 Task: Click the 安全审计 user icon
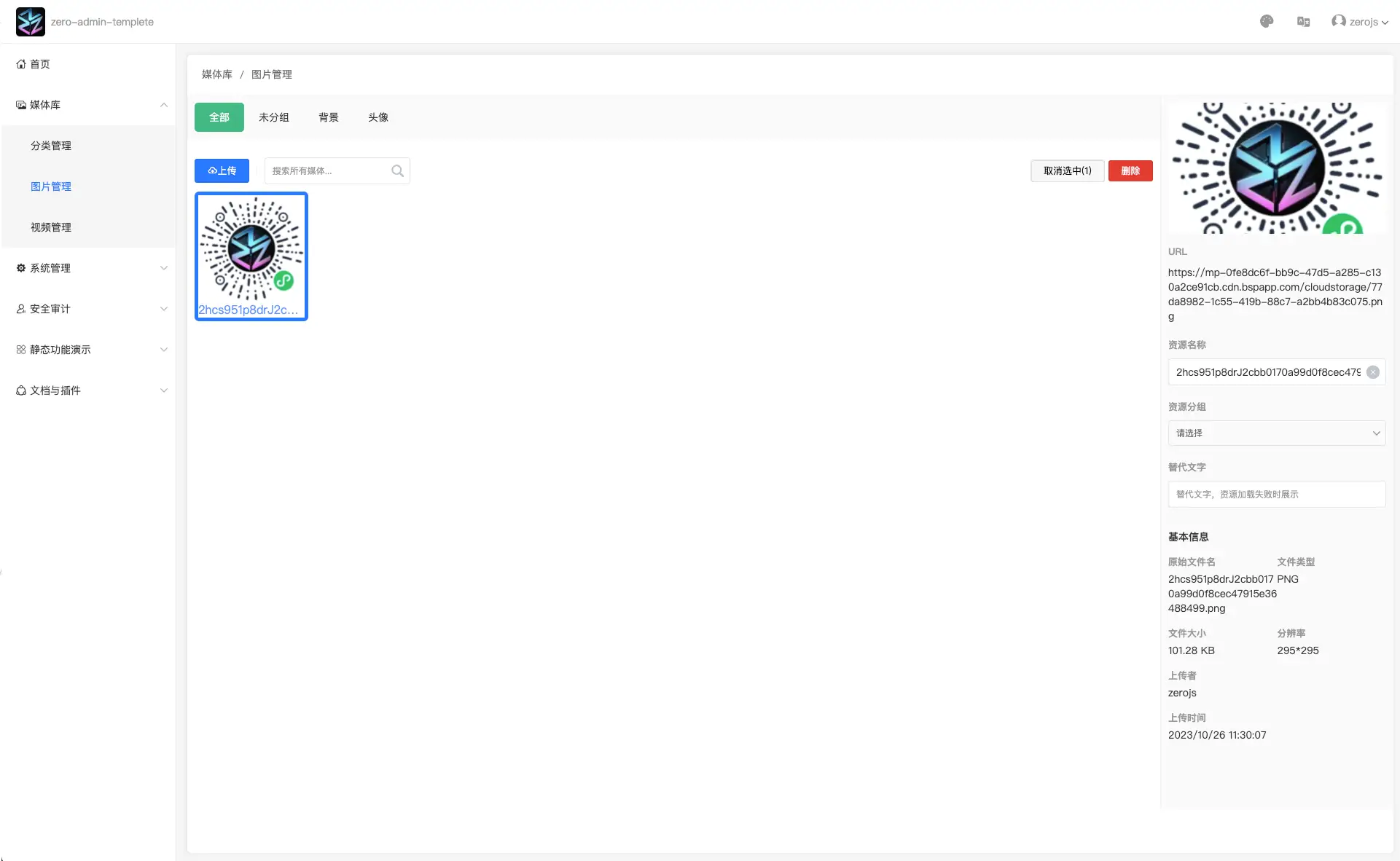pyautogui.click(x=21, y=309)
